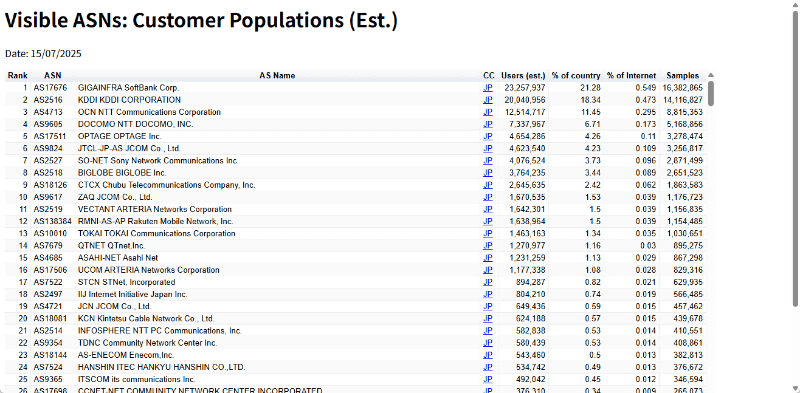Screen dimensions: 800x393
Task: Click samples value 14,116,827
Action: click(683, 100)
